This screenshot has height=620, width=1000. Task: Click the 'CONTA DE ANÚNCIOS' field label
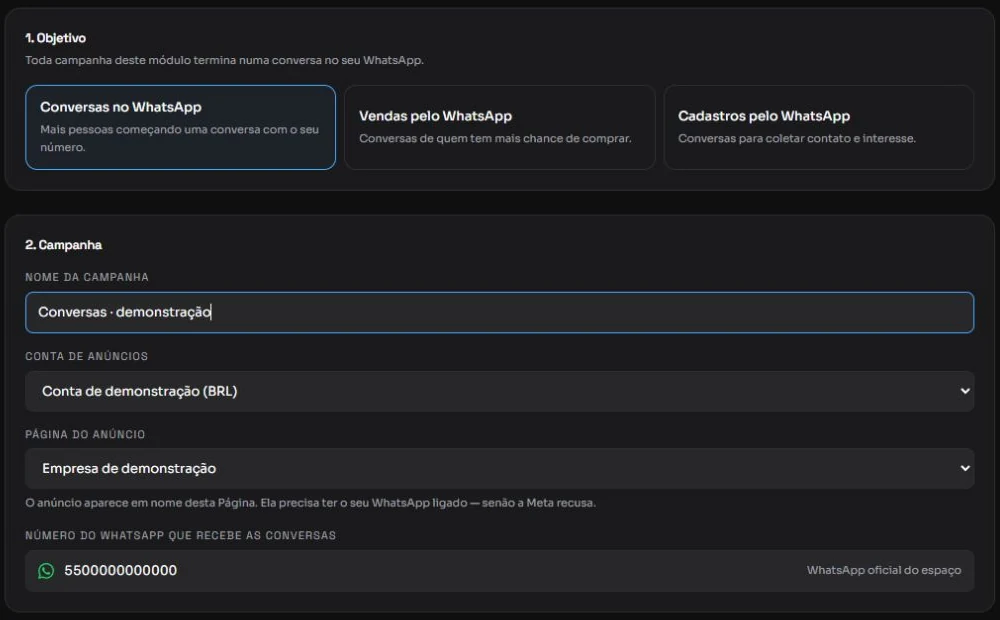click(x=87, y=357)
